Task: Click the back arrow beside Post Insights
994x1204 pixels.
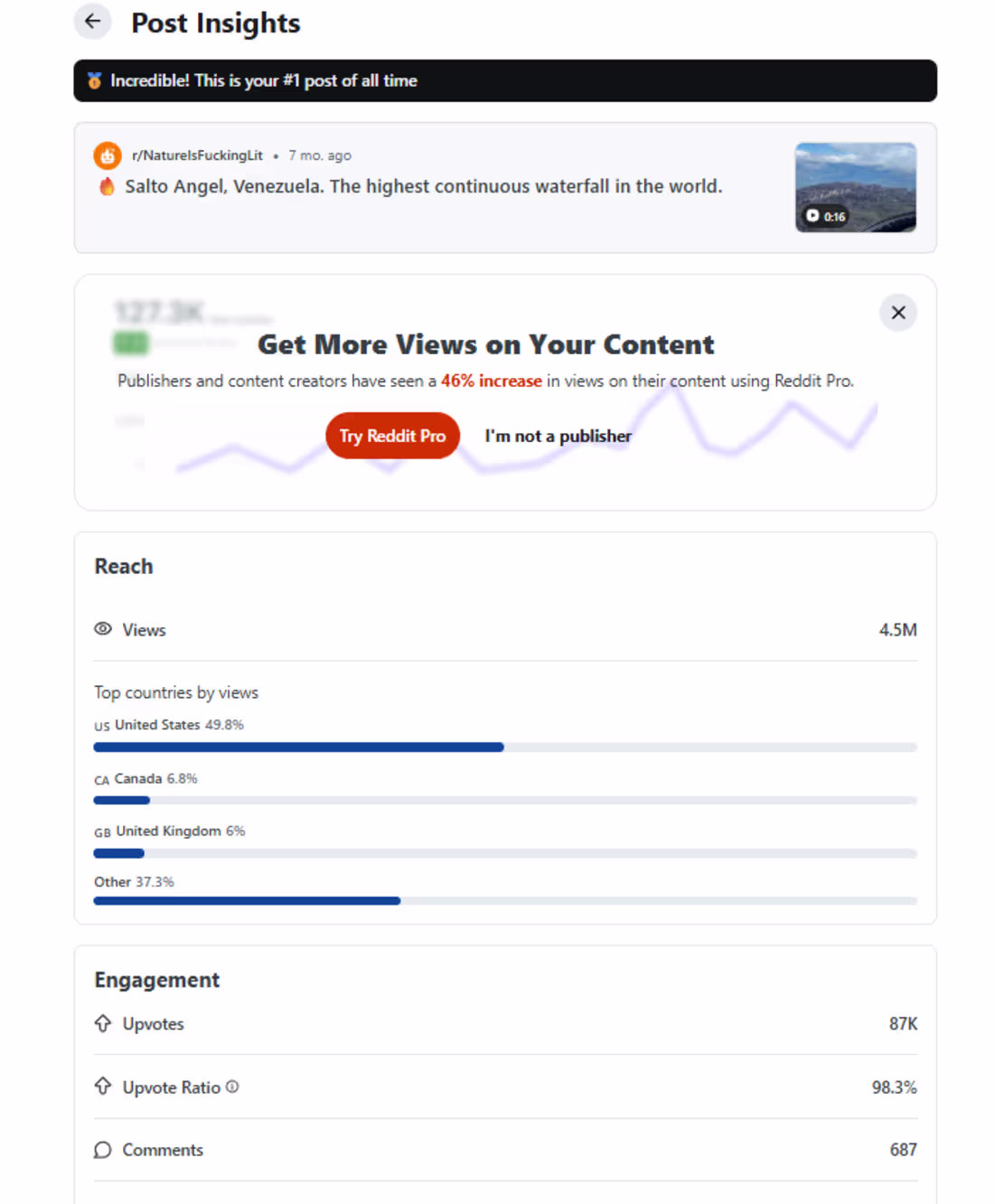Action: click(x=92, y=21)
